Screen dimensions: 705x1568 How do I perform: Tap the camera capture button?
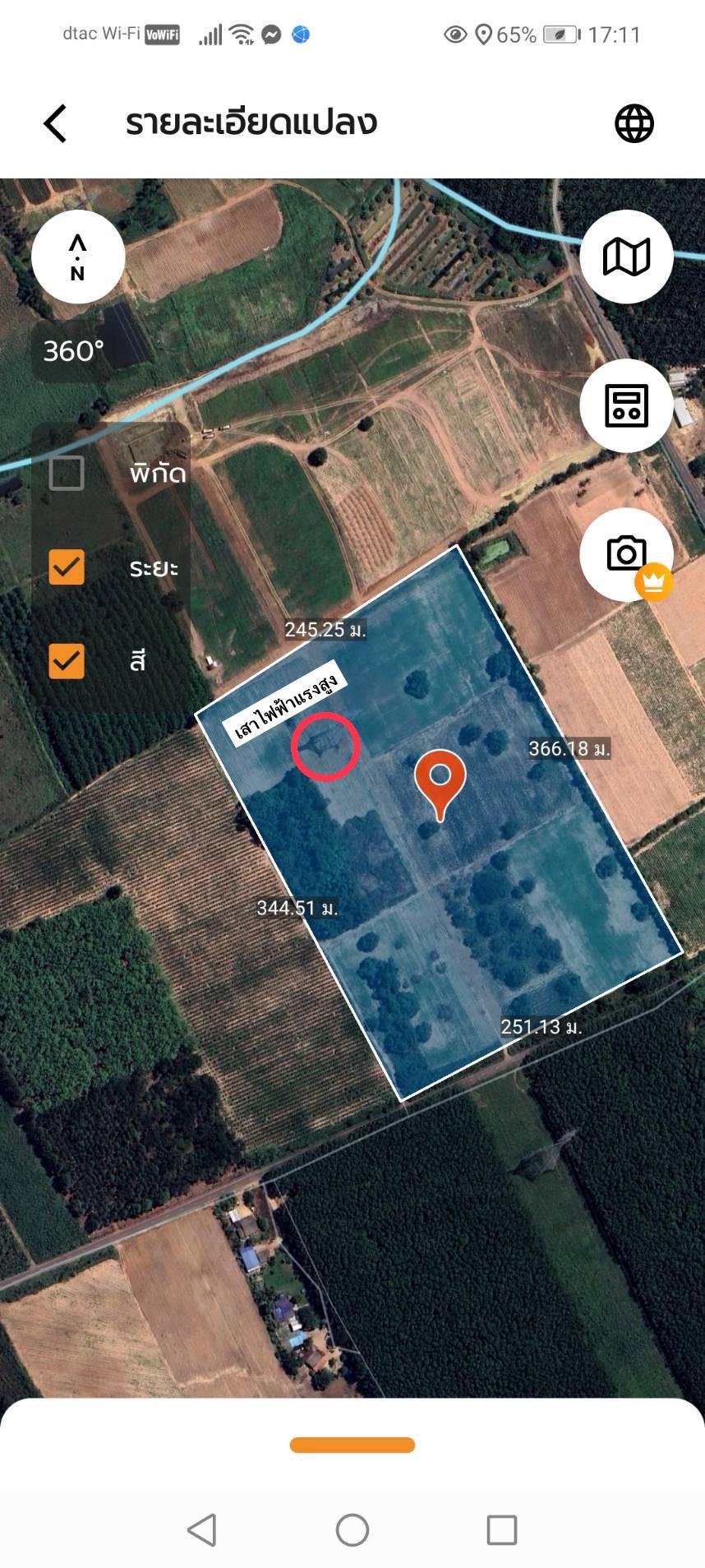click(626, 553)
